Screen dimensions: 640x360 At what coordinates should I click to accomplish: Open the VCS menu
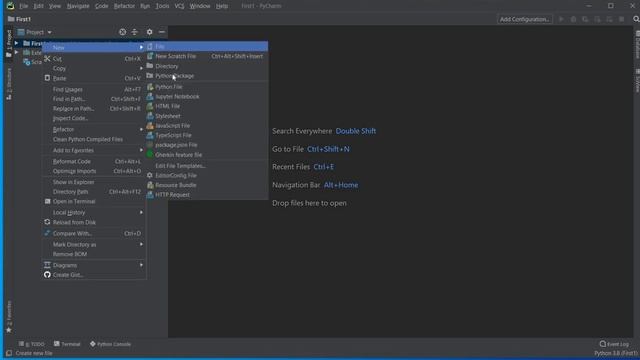click(x=179, y=6)
